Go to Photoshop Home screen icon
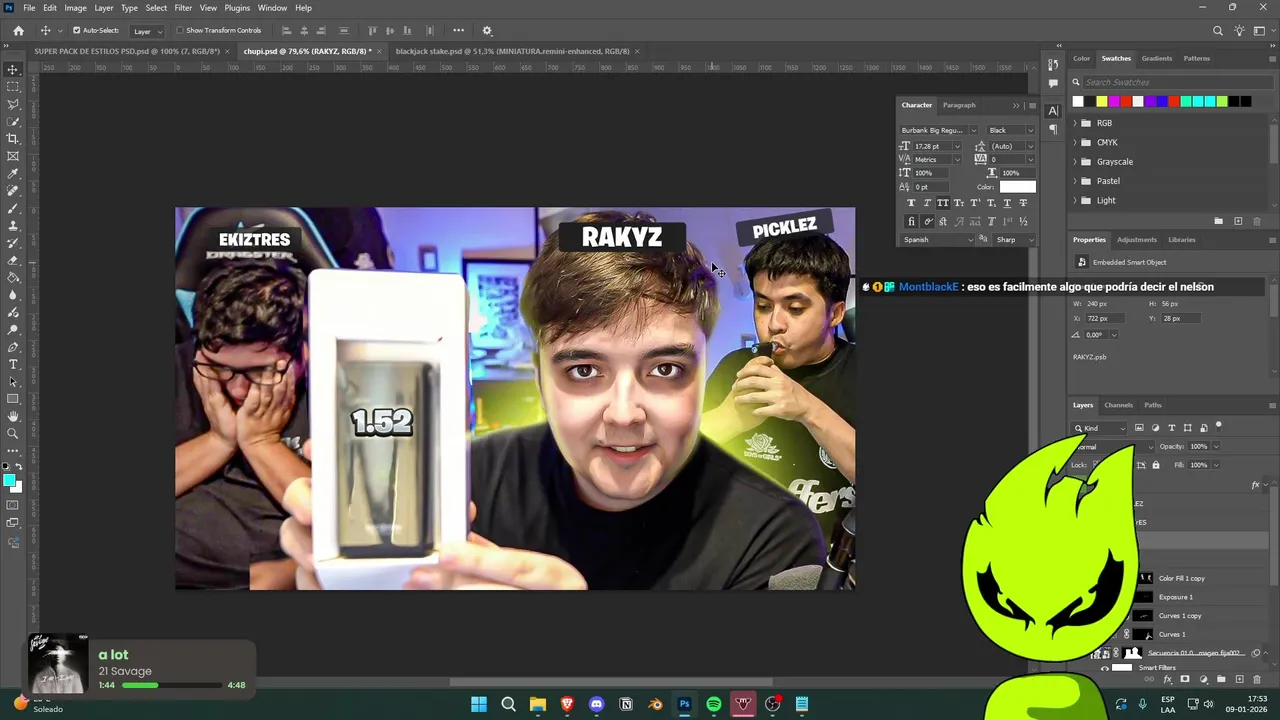The width and height of the screenshot is (1280, 720). tap(18, 31)
